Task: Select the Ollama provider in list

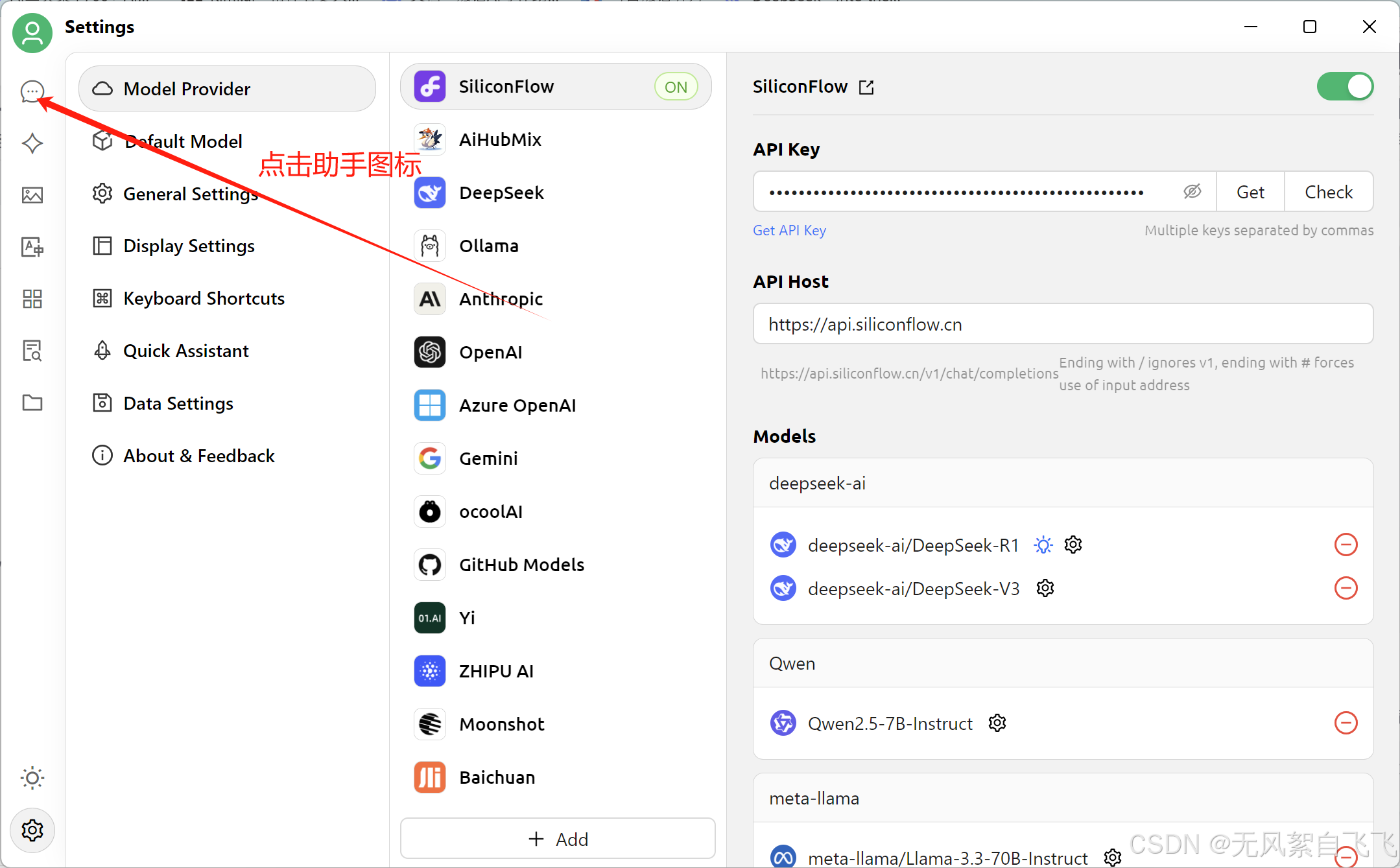Action: 488,246
